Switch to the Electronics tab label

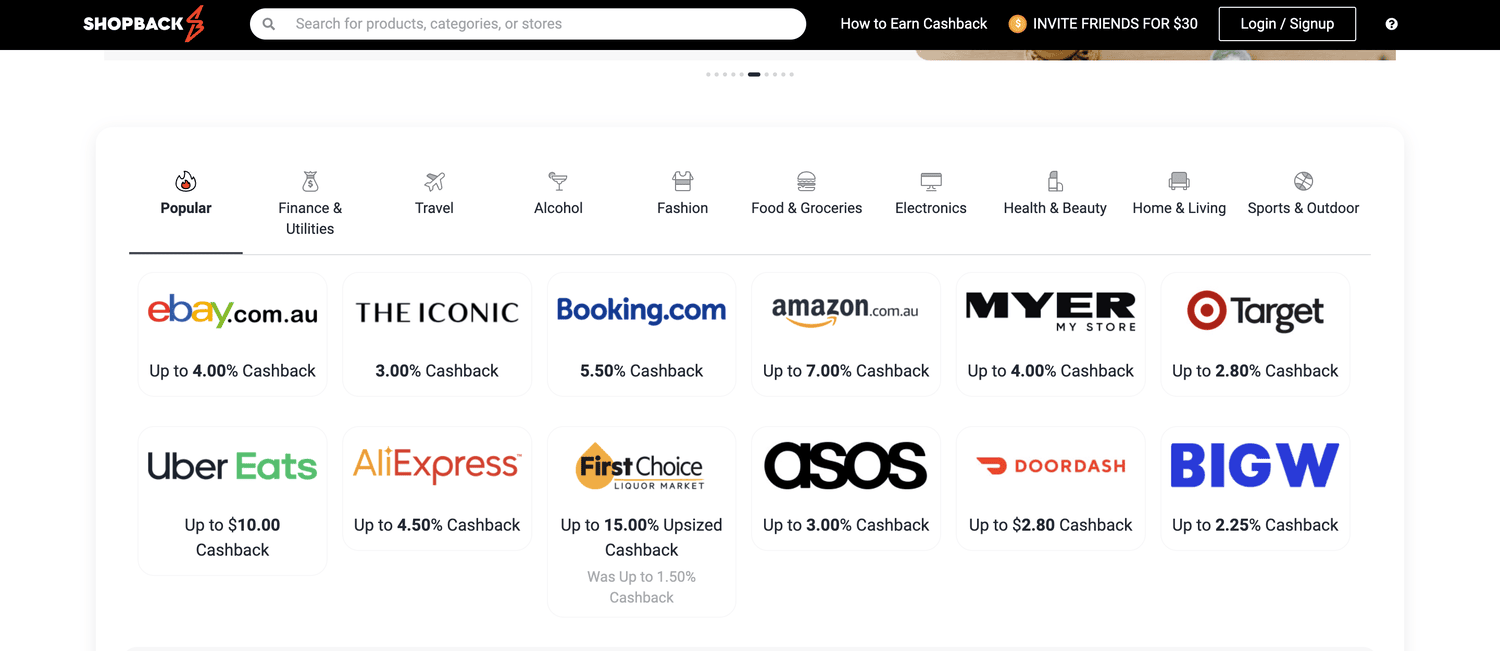(x=931, y=208)
